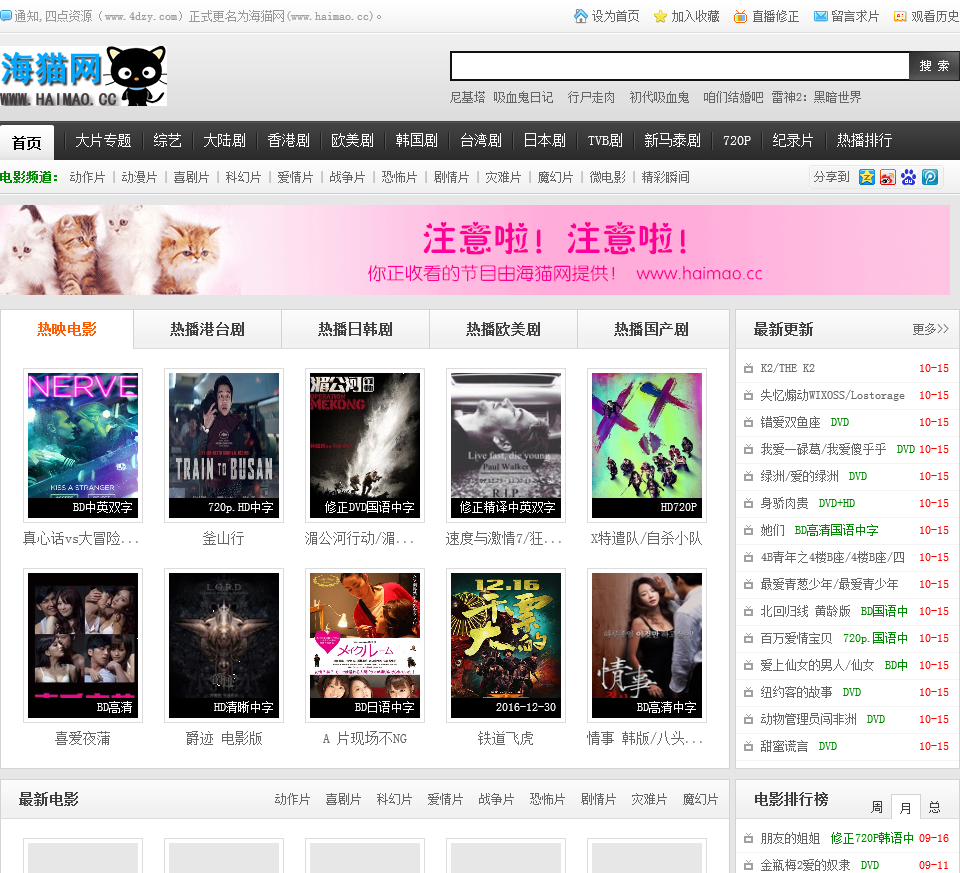The image size is (960, 873).
Task: Share to Sina Weibo icon
Action: click(x=887, y=177)
